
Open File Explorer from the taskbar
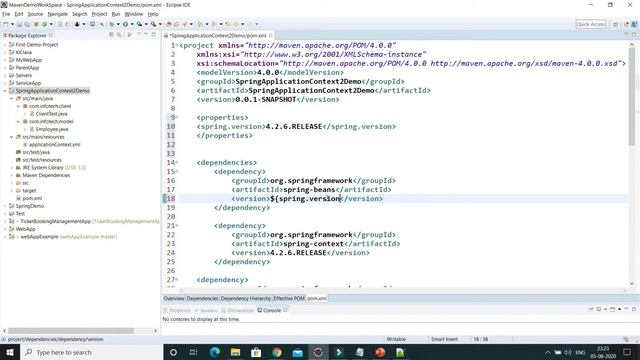tap(236, 352)
